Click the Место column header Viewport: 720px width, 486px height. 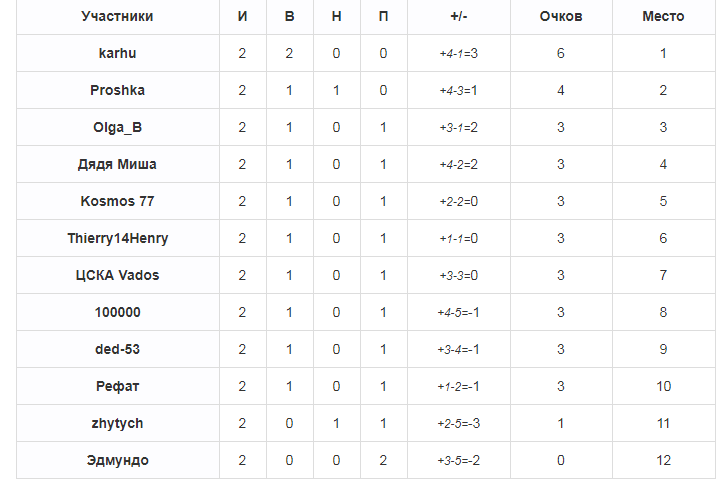point(663,17)
